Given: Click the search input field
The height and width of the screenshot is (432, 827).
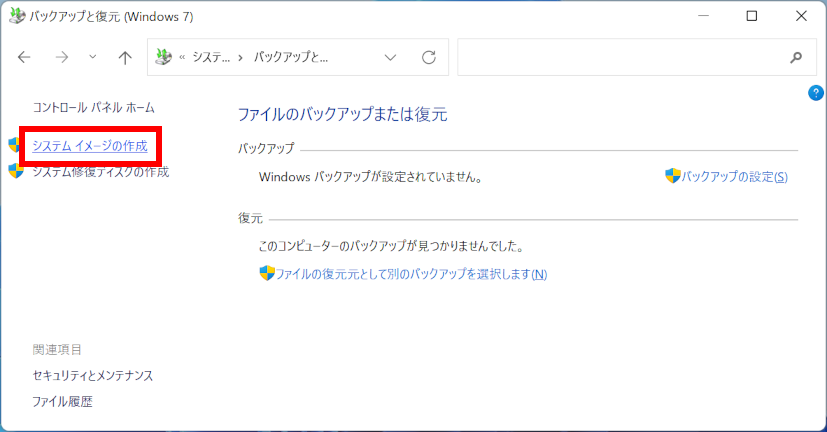Looking at the screenshot, I should [637, 57].
